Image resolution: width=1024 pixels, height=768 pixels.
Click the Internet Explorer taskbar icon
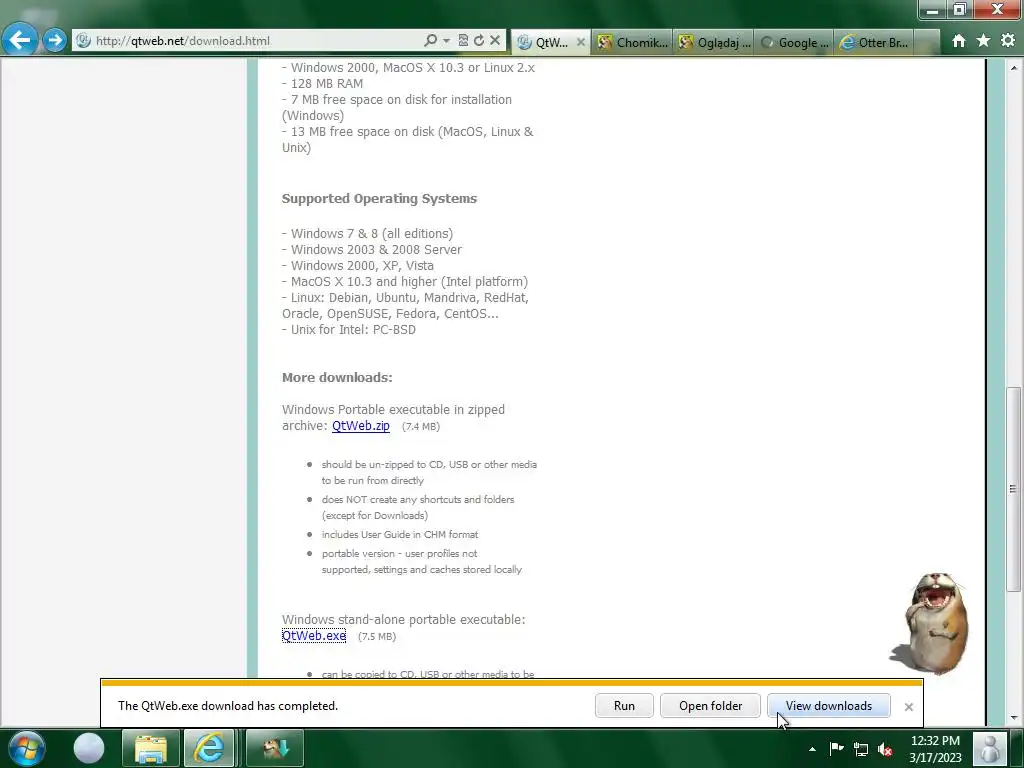[x=209, y=748]
